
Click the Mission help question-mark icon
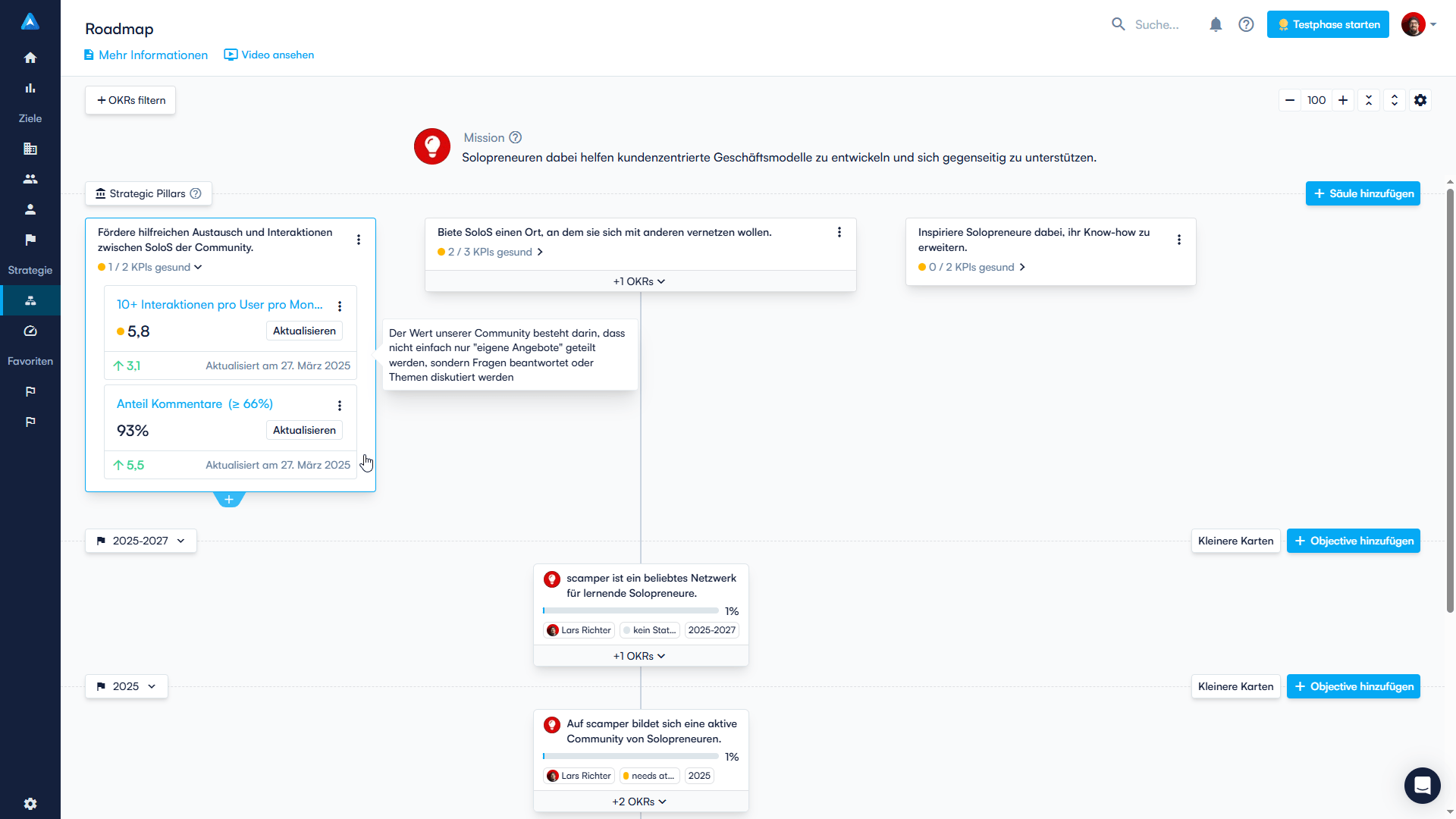click(516, 137)
